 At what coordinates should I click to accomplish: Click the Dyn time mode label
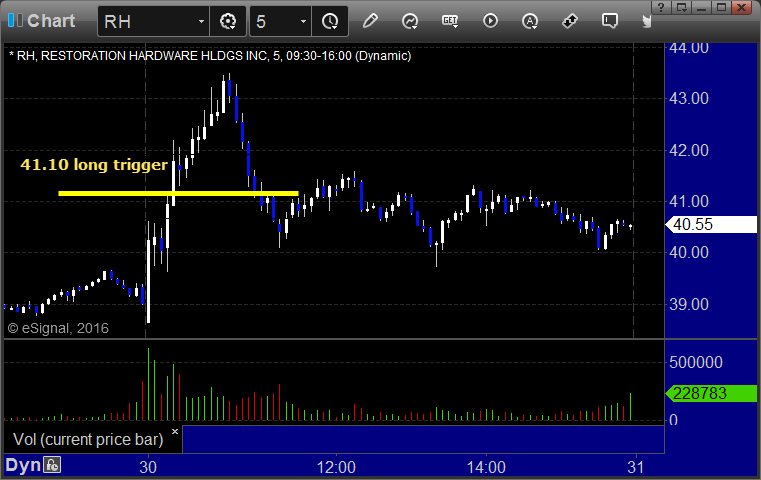(x=23, y=465)
